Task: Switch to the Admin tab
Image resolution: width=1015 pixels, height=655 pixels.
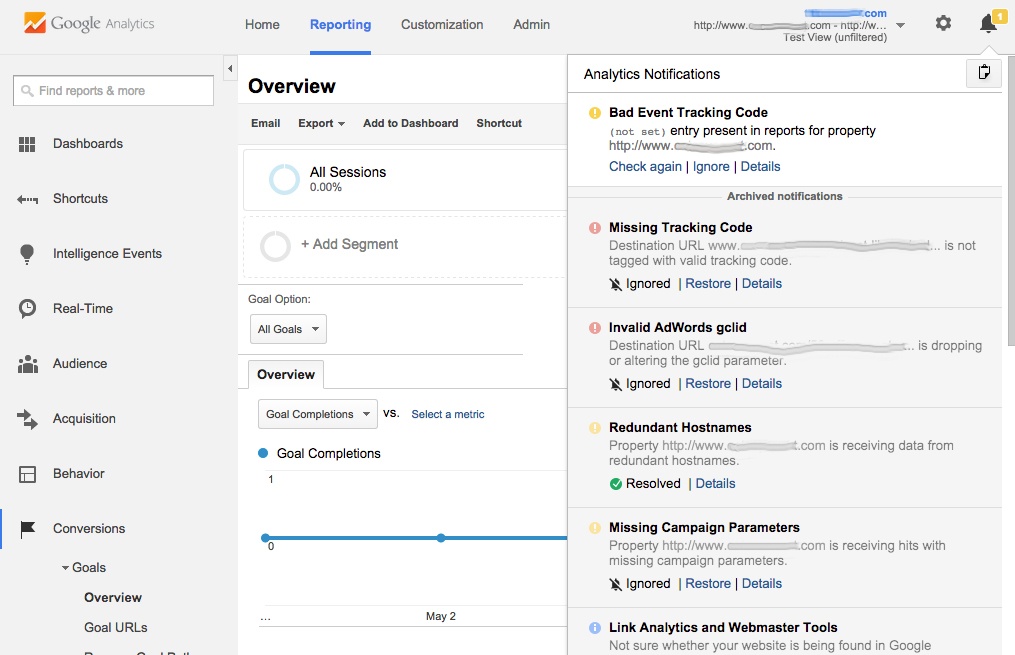Action: coord(531,24)
